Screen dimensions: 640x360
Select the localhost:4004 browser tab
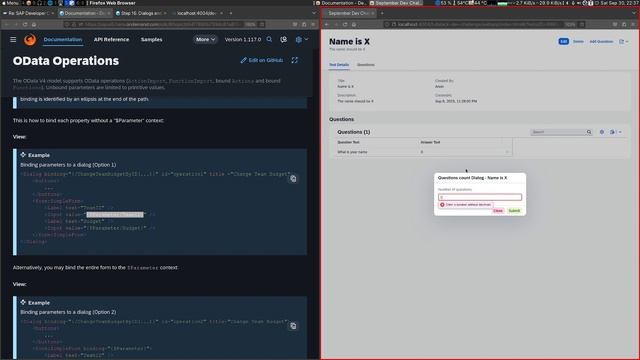198,13
